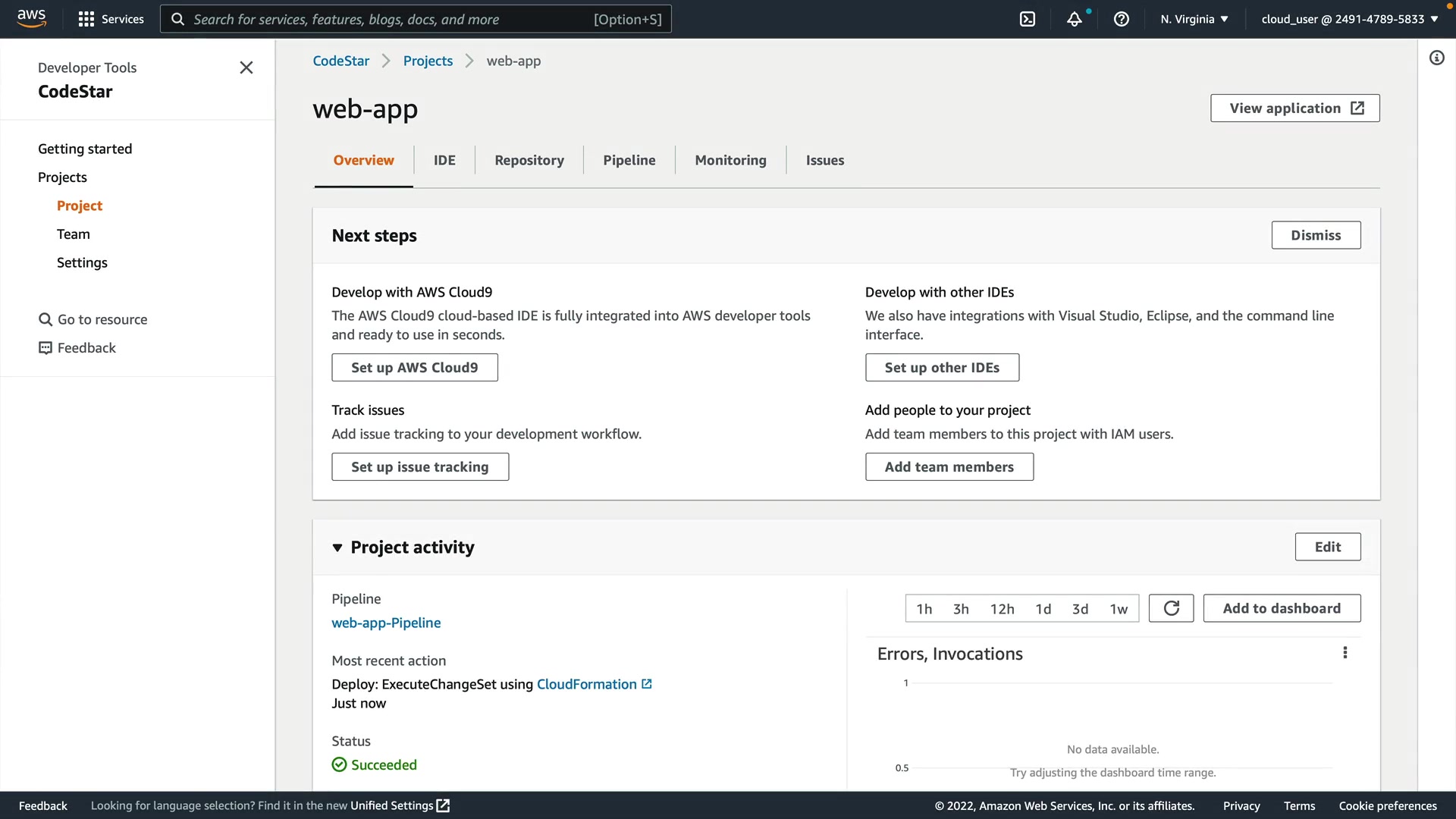The height and width of the screenshot is (819, 1456).
Task: Click the AWS services search field
Action: click(416, 19)
